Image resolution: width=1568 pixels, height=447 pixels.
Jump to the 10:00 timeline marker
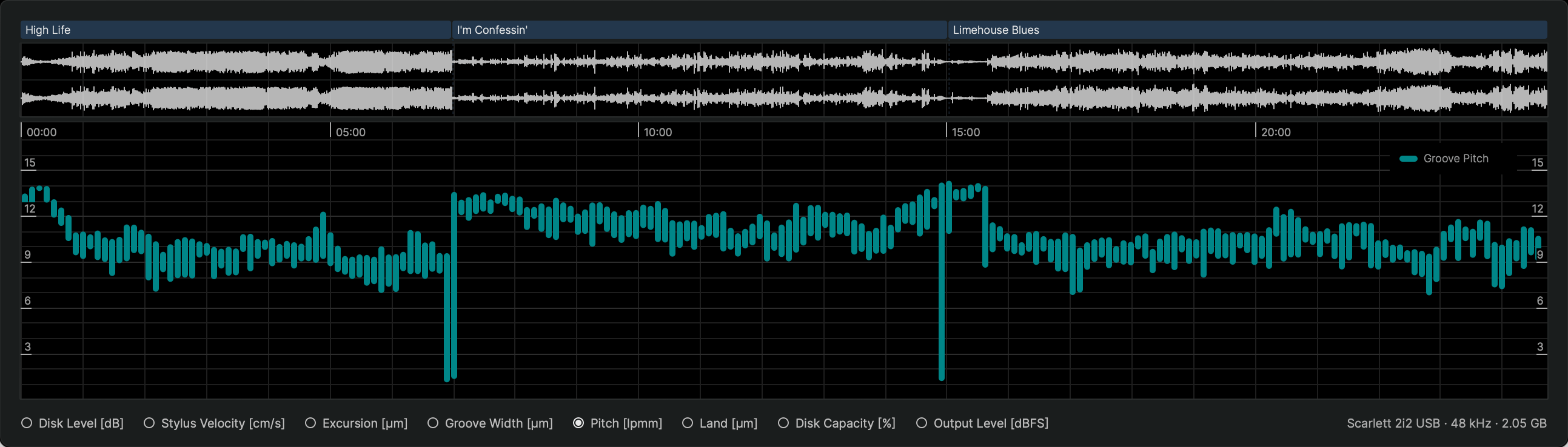tap(657, 132)
